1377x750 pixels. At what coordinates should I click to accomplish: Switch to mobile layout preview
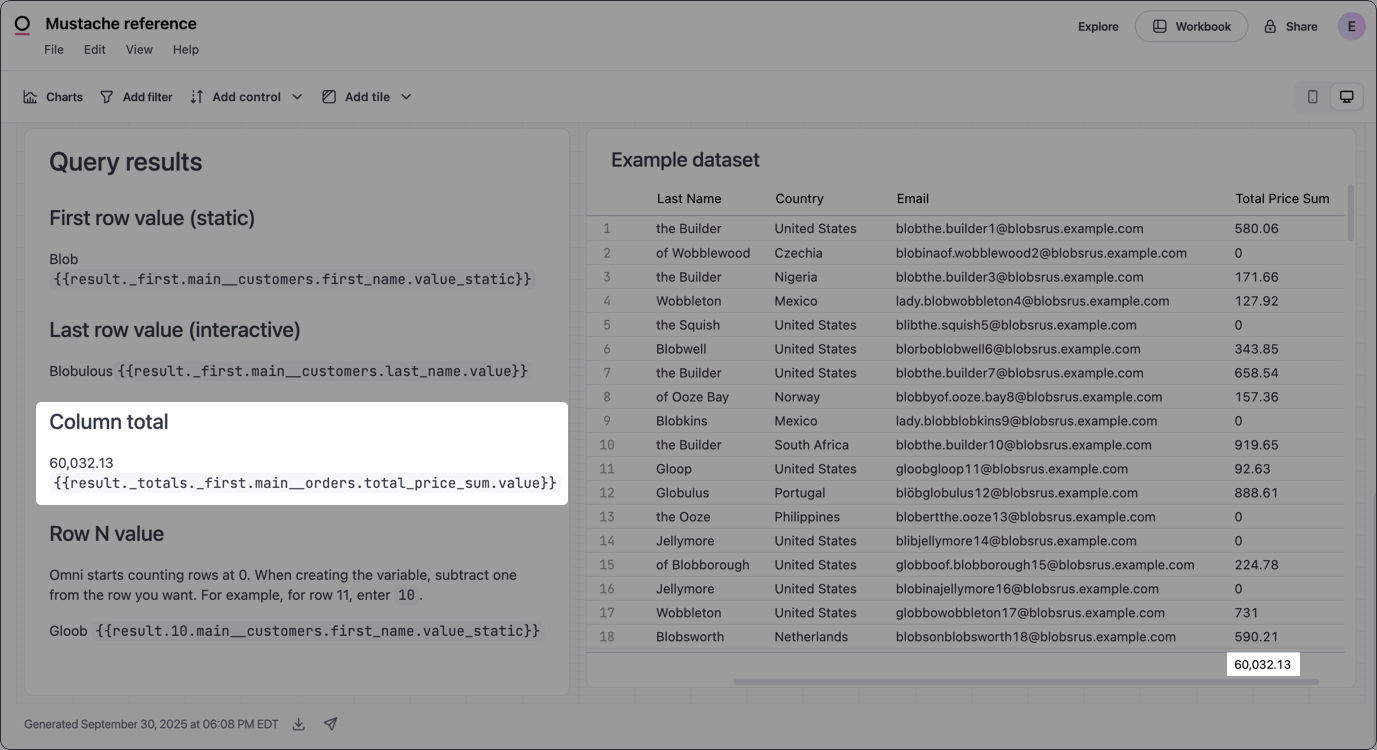pos(1313,96)
